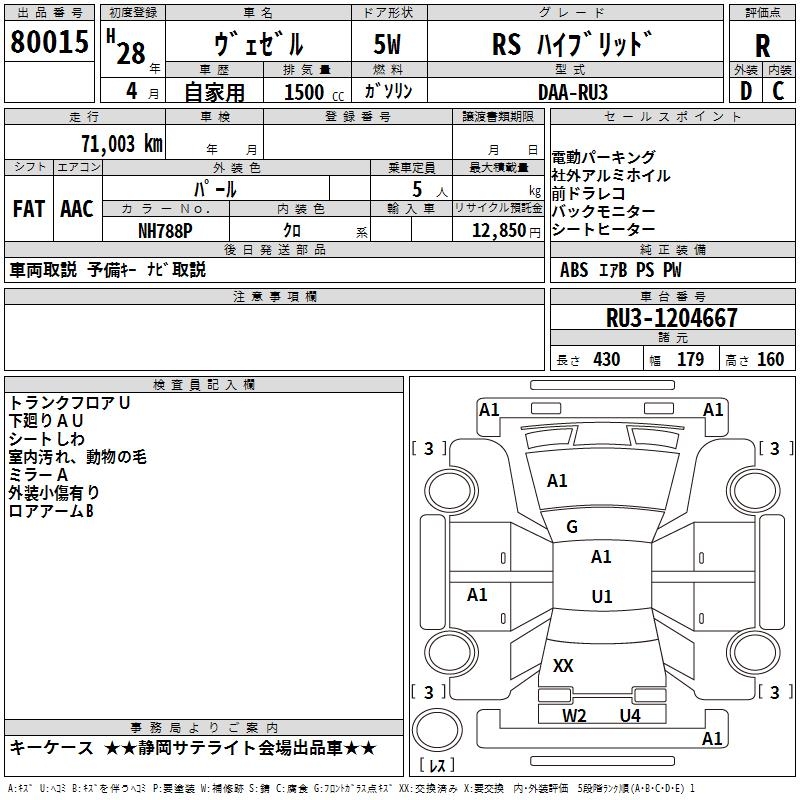Select the ABS エアB PS PW equipment line

point(620,270)
